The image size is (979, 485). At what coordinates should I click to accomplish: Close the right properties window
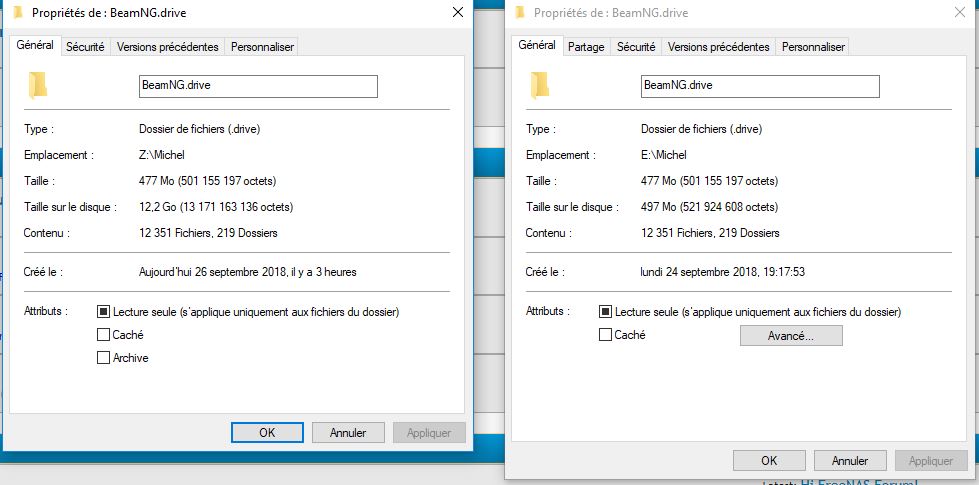(960, 12)
